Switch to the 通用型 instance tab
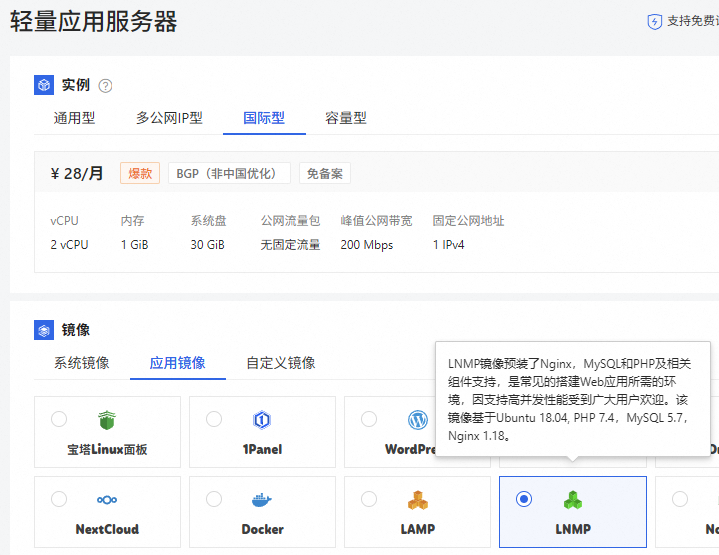 [x=74, y=118]
